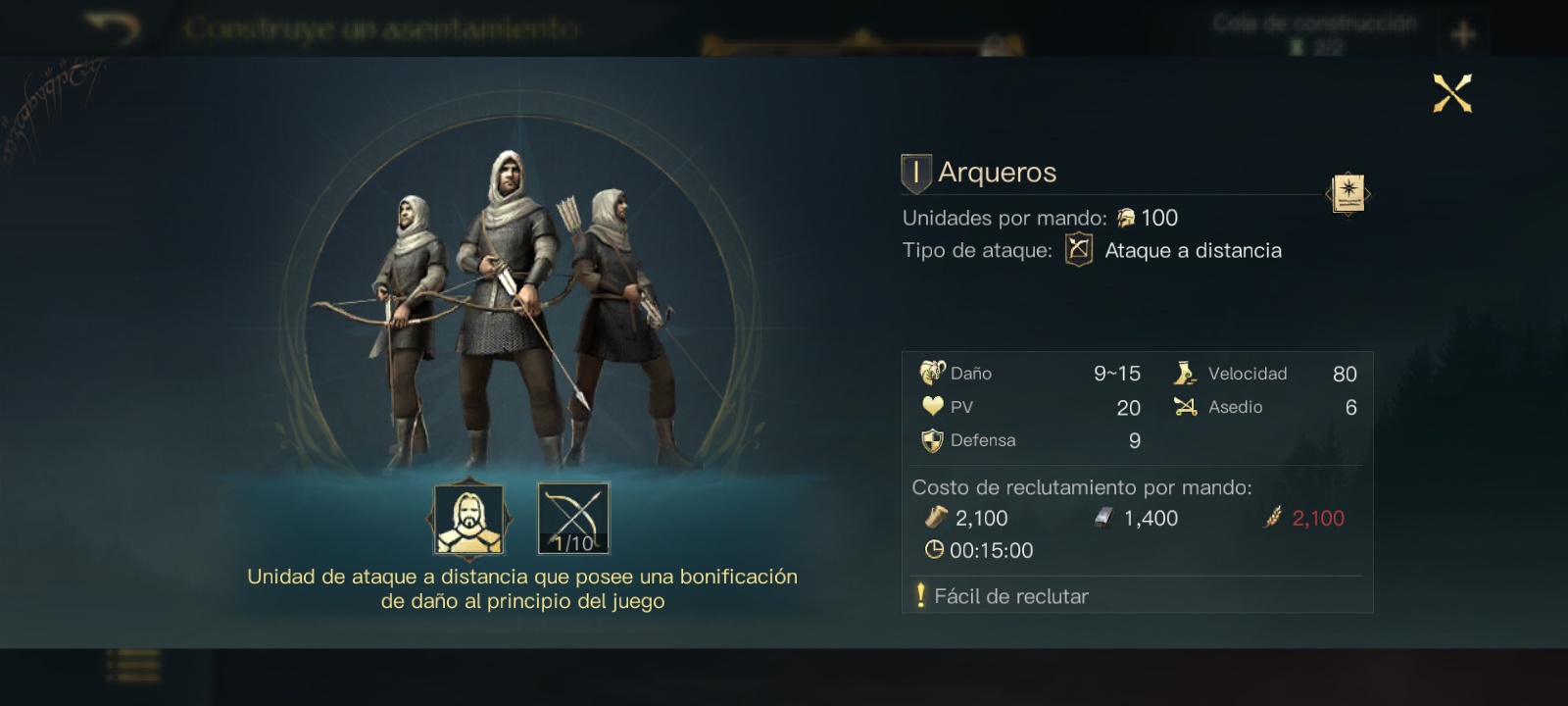Close the Arqueros unit details panel

[1452, 93]
